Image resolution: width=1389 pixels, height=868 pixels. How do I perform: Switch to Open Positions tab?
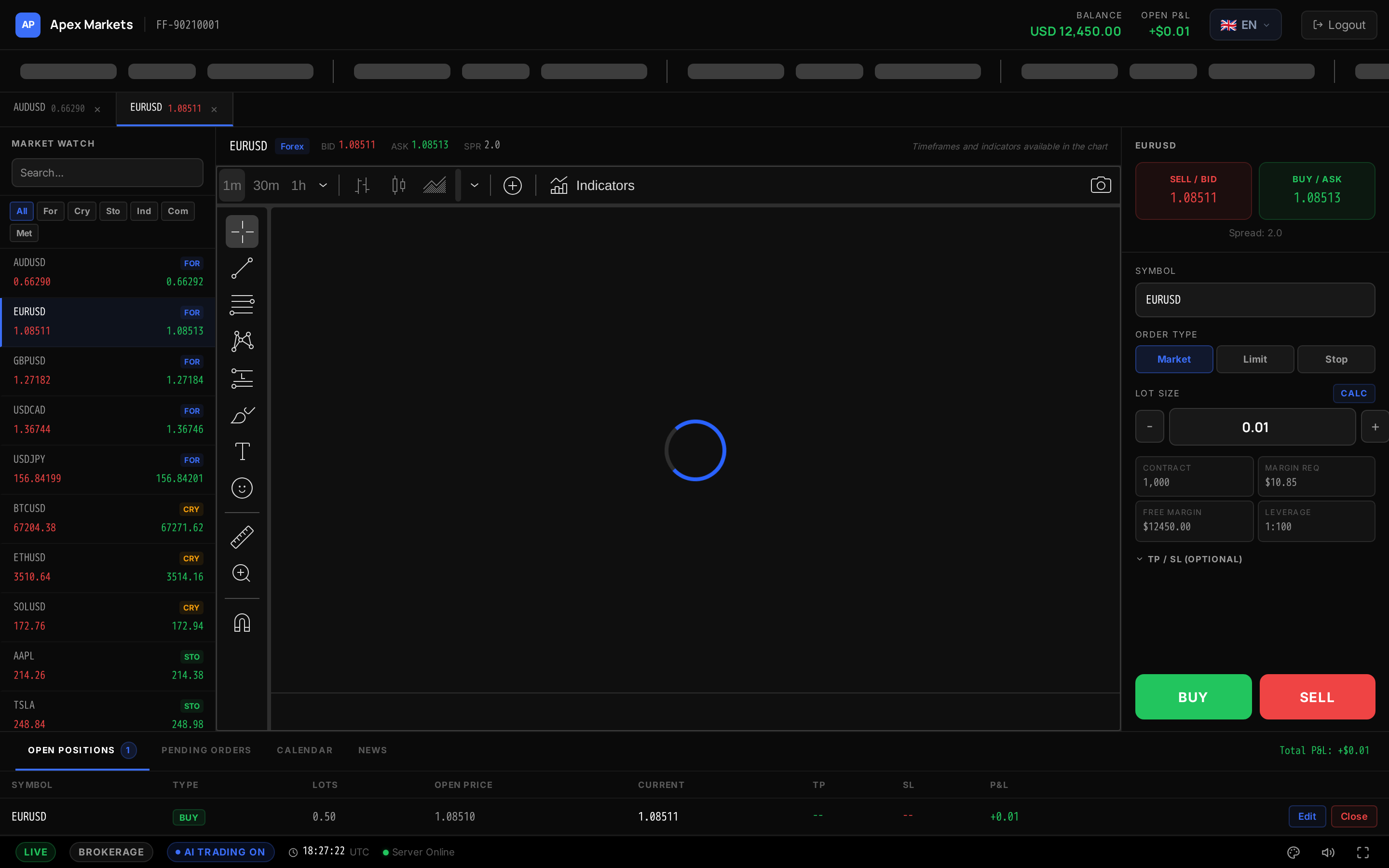point(82,750)
